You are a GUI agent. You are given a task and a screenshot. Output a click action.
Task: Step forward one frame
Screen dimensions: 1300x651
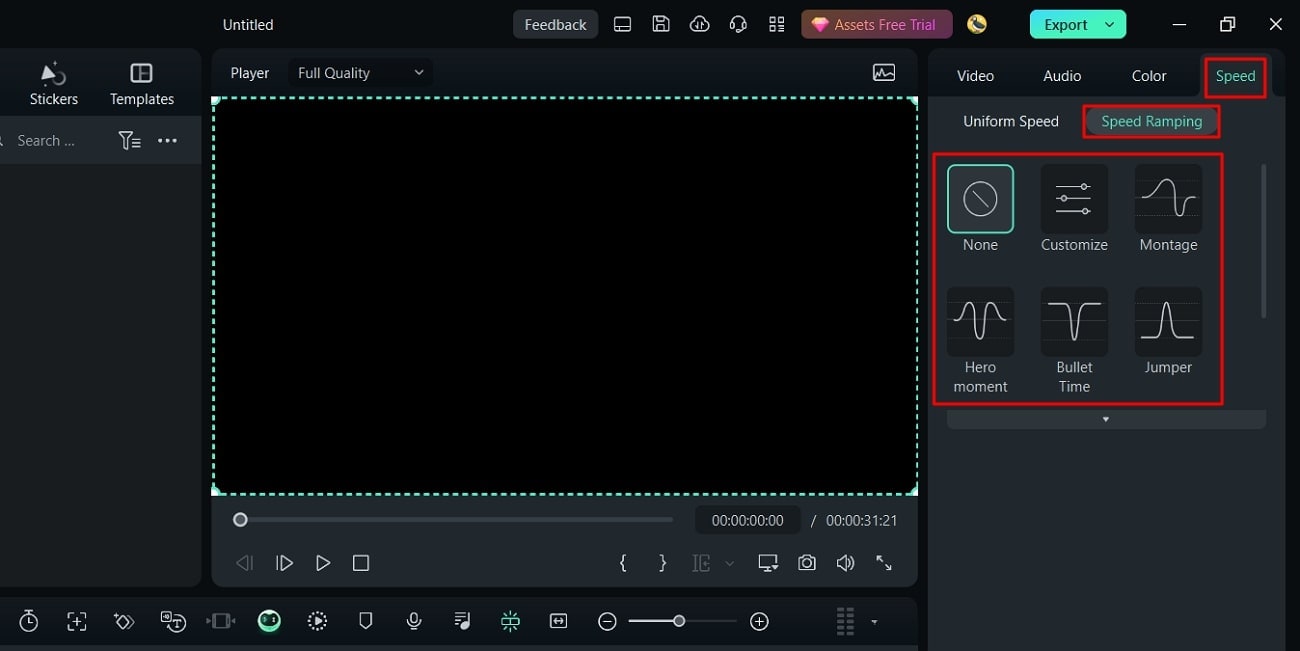coord(284,563)
